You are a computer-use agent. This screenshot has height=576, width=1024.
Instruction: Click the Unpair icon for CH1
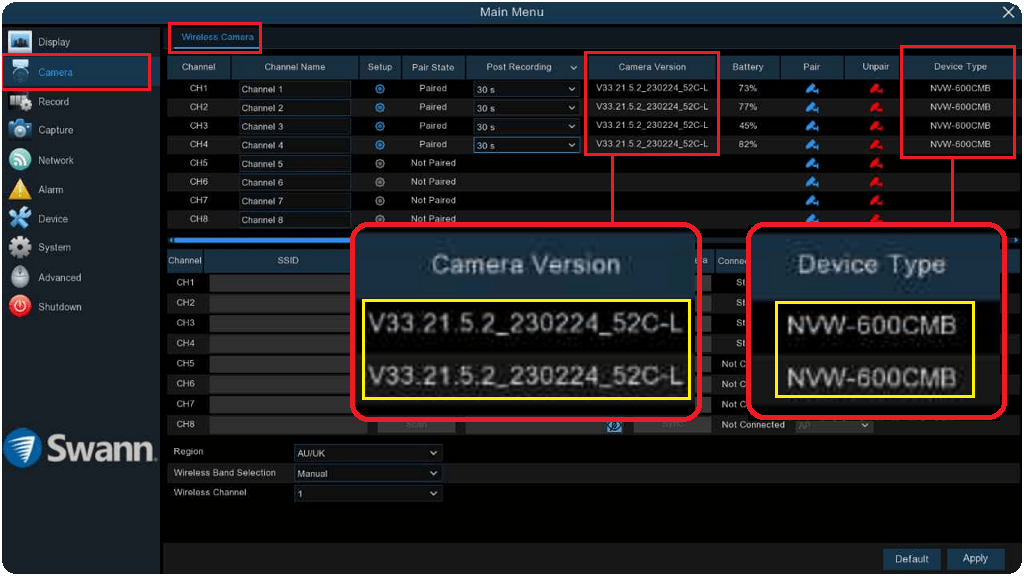[x=876, y=89]
